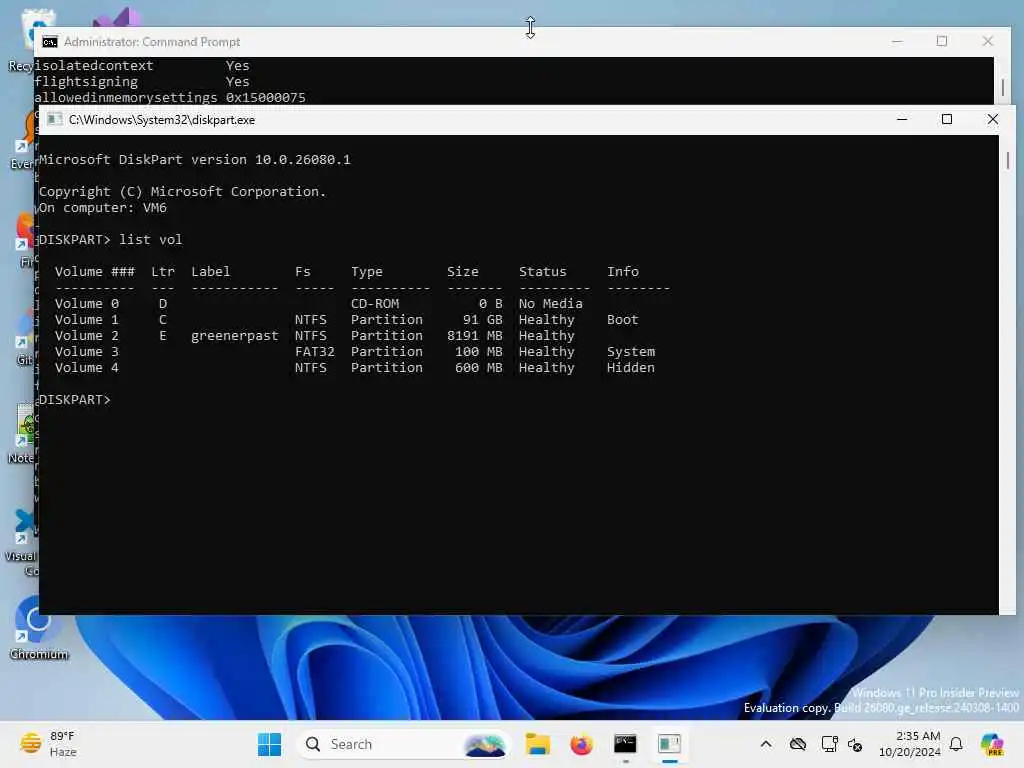Click the 'Volume 2' row label
This screenshot has width=1024, height=768.
pyautogui.click(x=87, y=336)
